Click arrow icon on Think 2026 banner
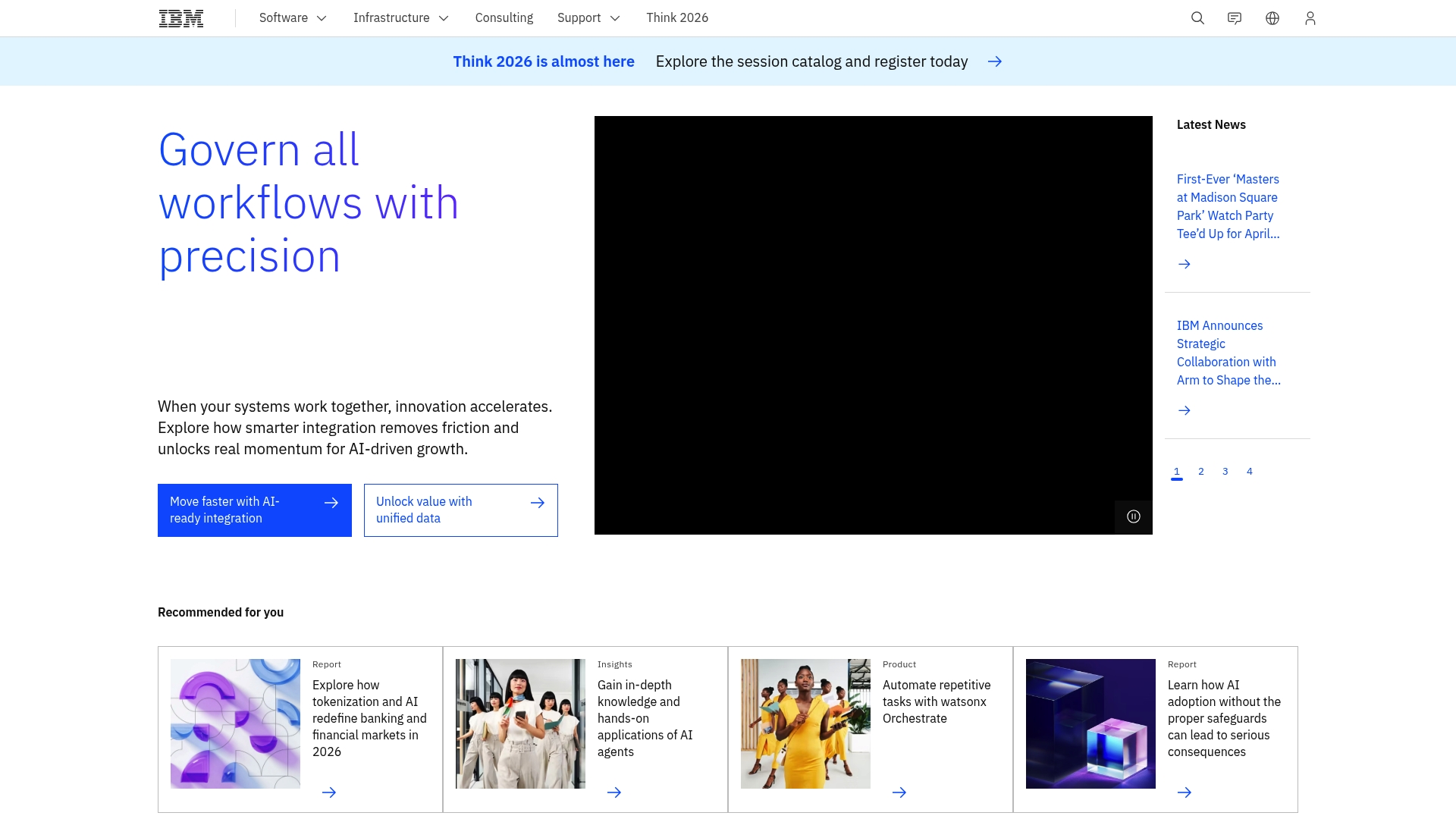The height and width of the screenshot is (819, 1456). tap(995, 61)
